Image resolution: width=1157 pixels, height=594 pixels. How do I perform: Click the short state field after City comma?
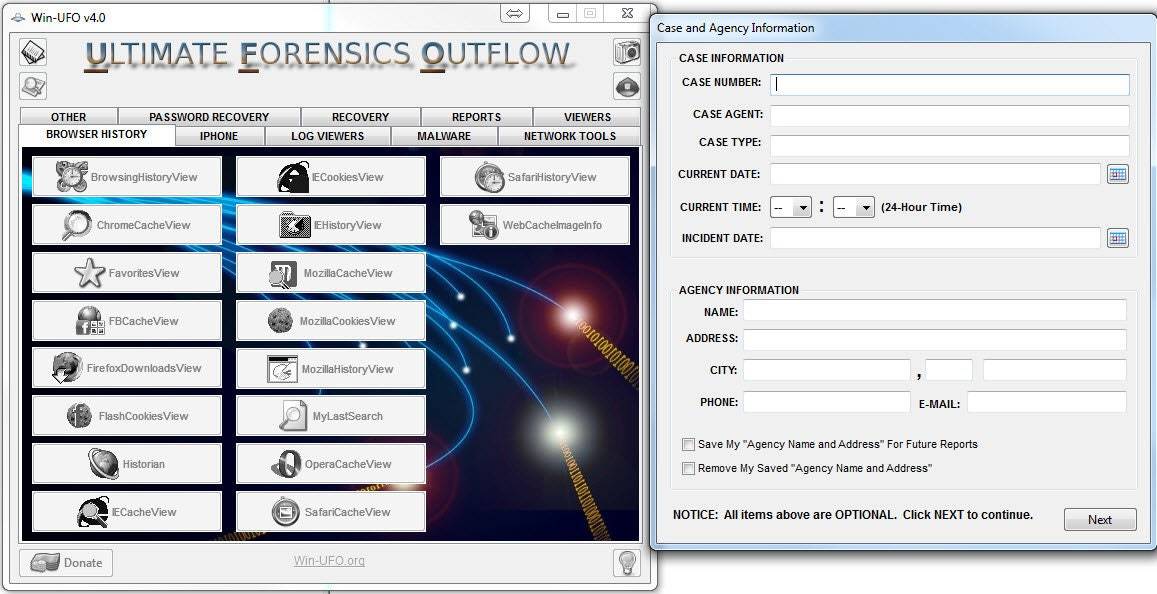point(949,370)
